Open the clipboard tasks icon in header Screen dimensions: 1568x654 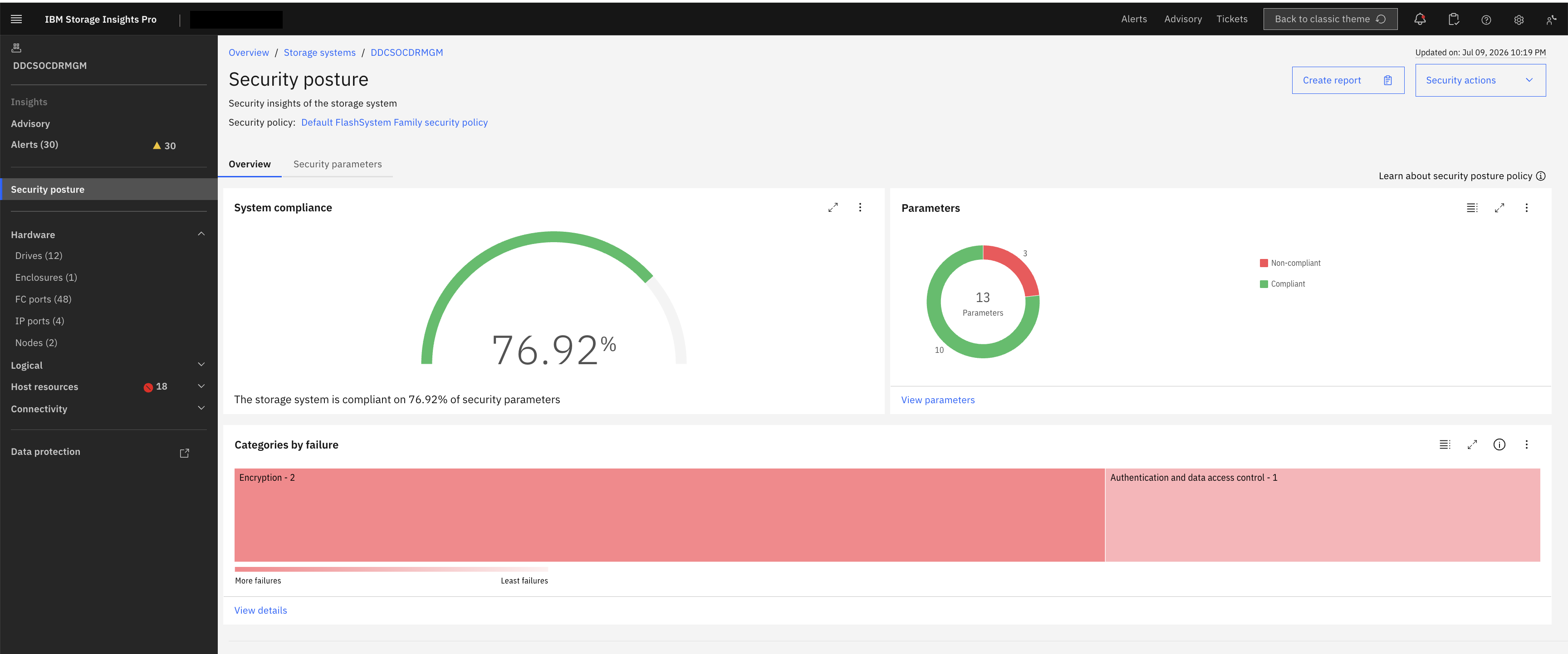[x=1454, y=19]
